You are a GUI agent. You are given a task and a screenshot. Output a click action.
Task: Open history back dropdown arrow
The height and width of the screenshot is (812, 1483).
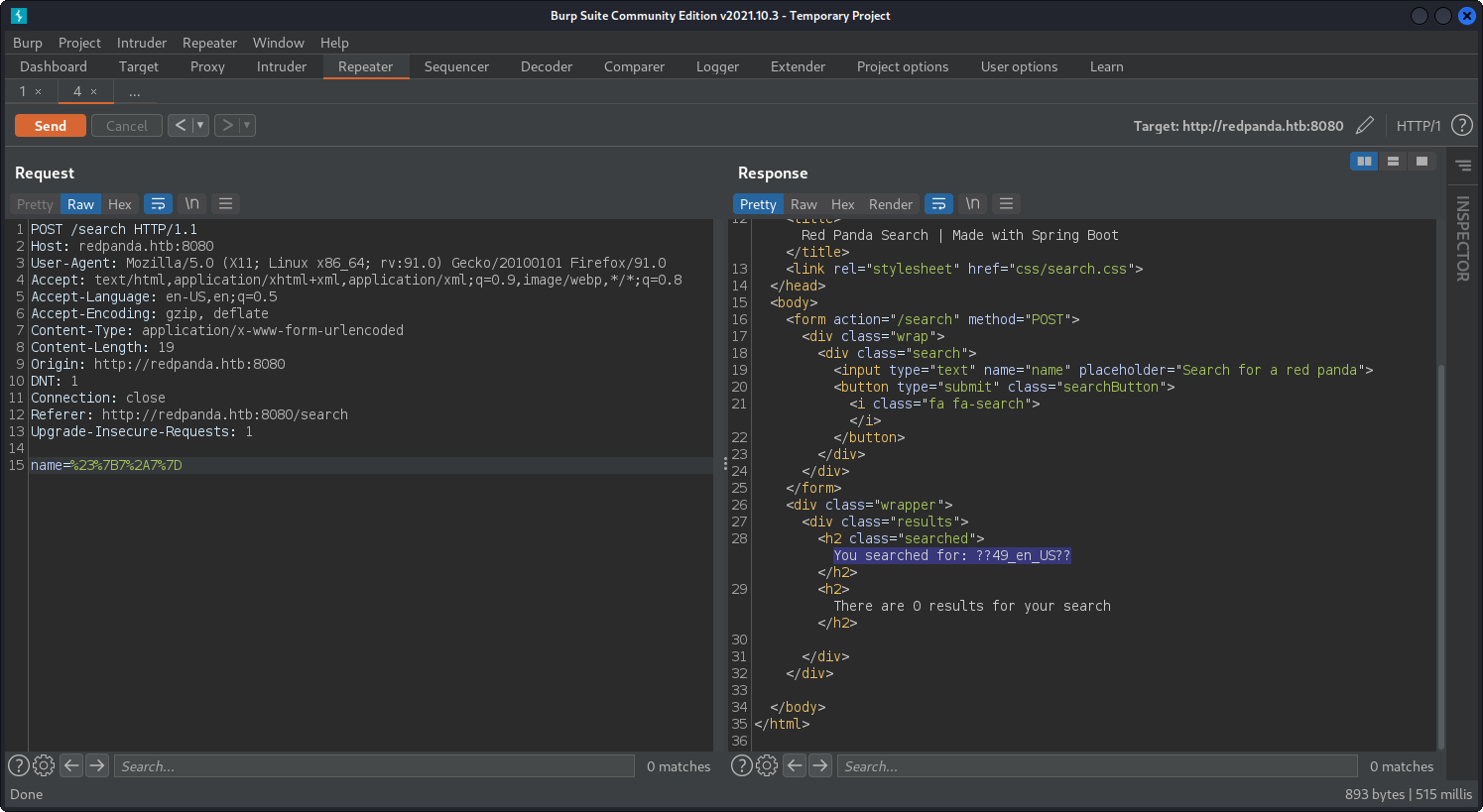tap(200, 125)
